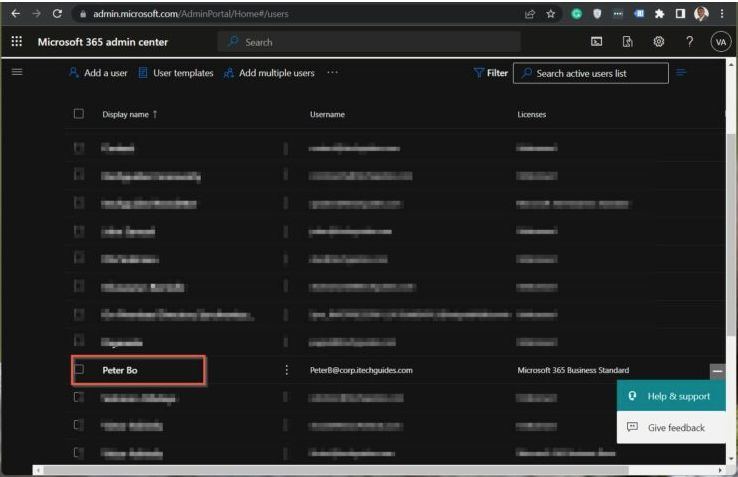Click the Add a user button
The width and height of the screenshot is (738, 477).
(x=98, y=73)
